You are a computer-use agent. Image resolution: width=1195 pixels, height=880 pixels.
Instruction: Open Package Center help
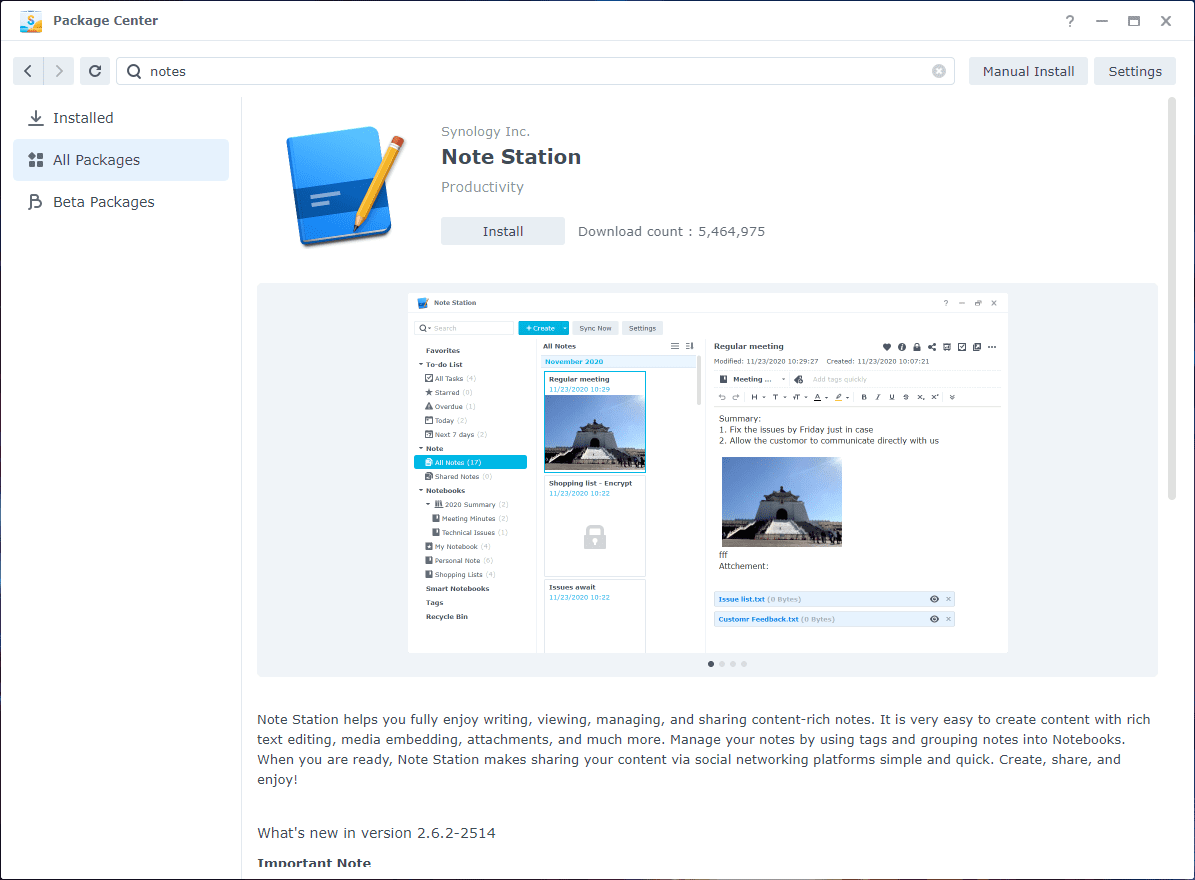tap(1070, 21)
